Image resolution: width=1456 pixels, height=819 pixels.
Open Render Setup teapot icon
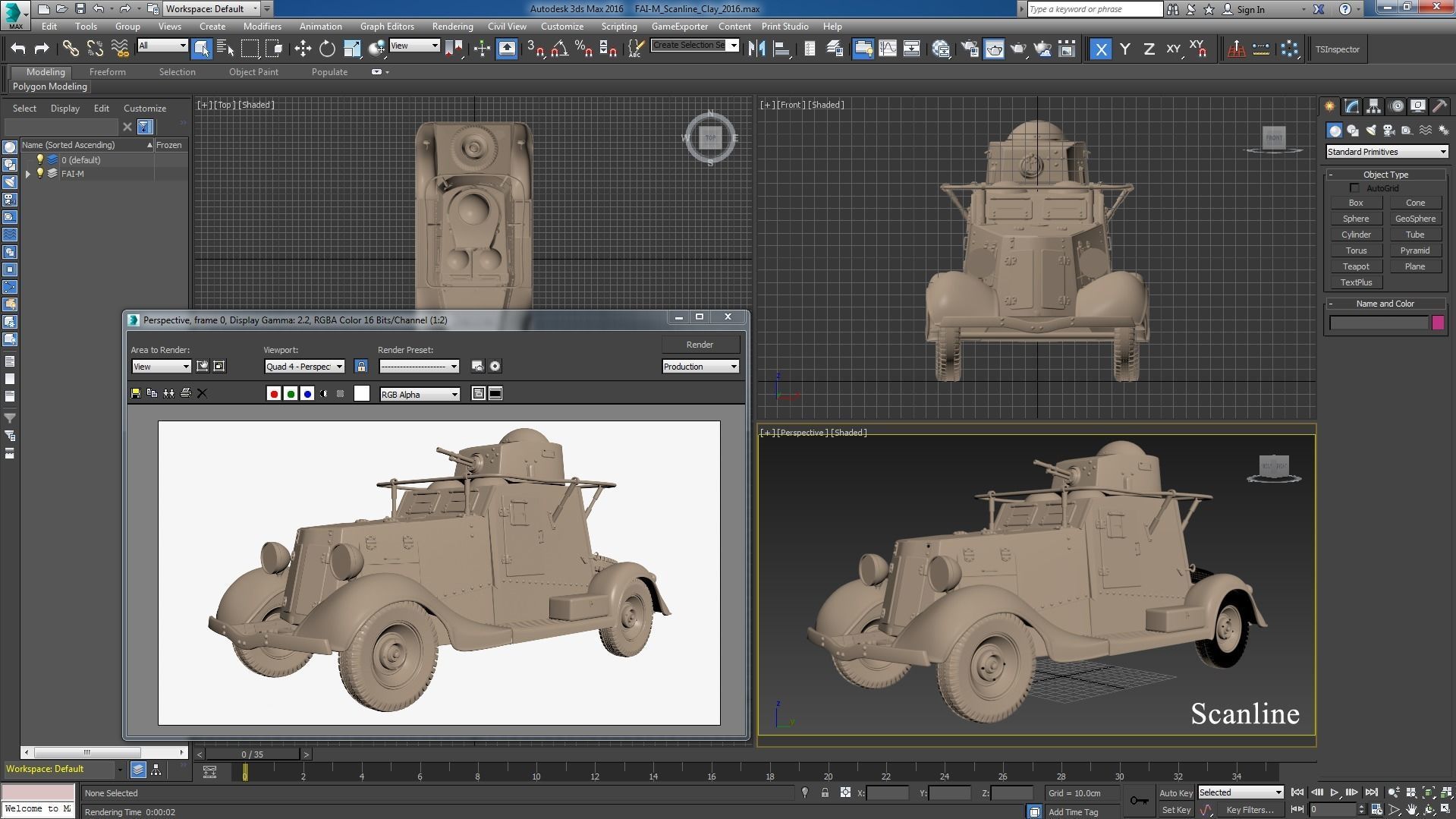point(970,49)
